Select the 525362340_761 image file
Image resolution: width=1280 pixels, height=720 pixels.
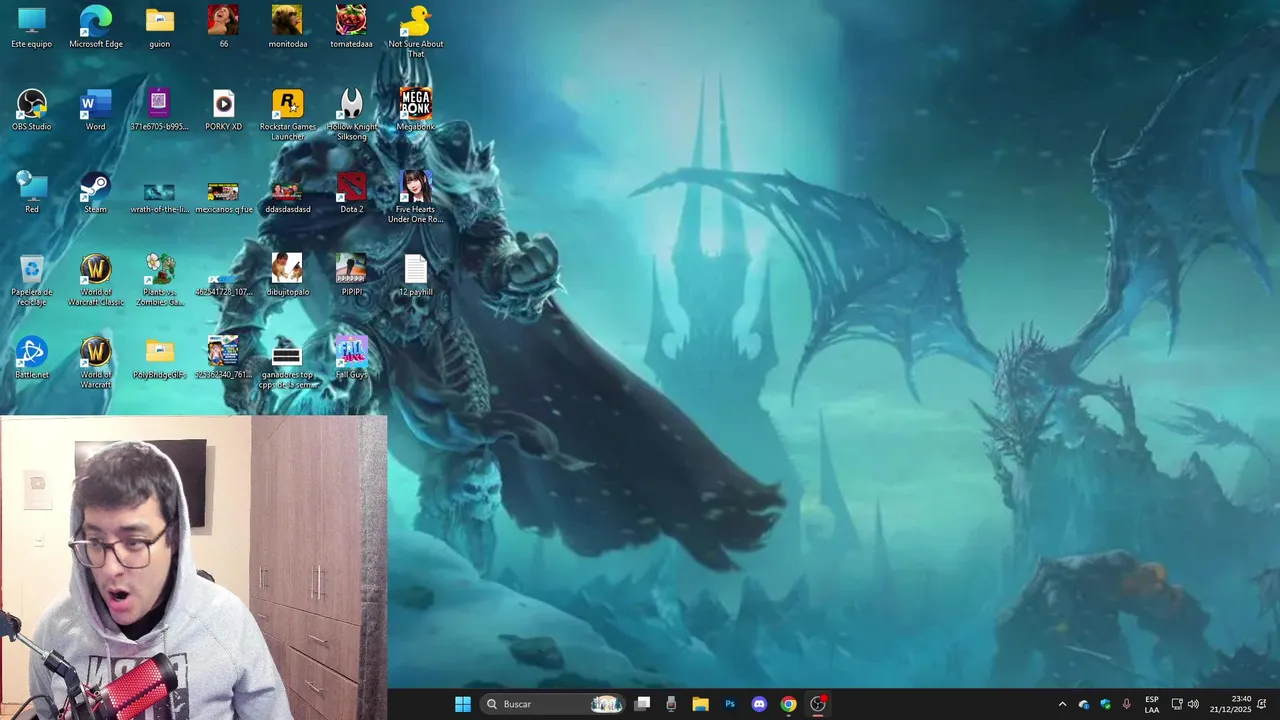coord(223,358)
